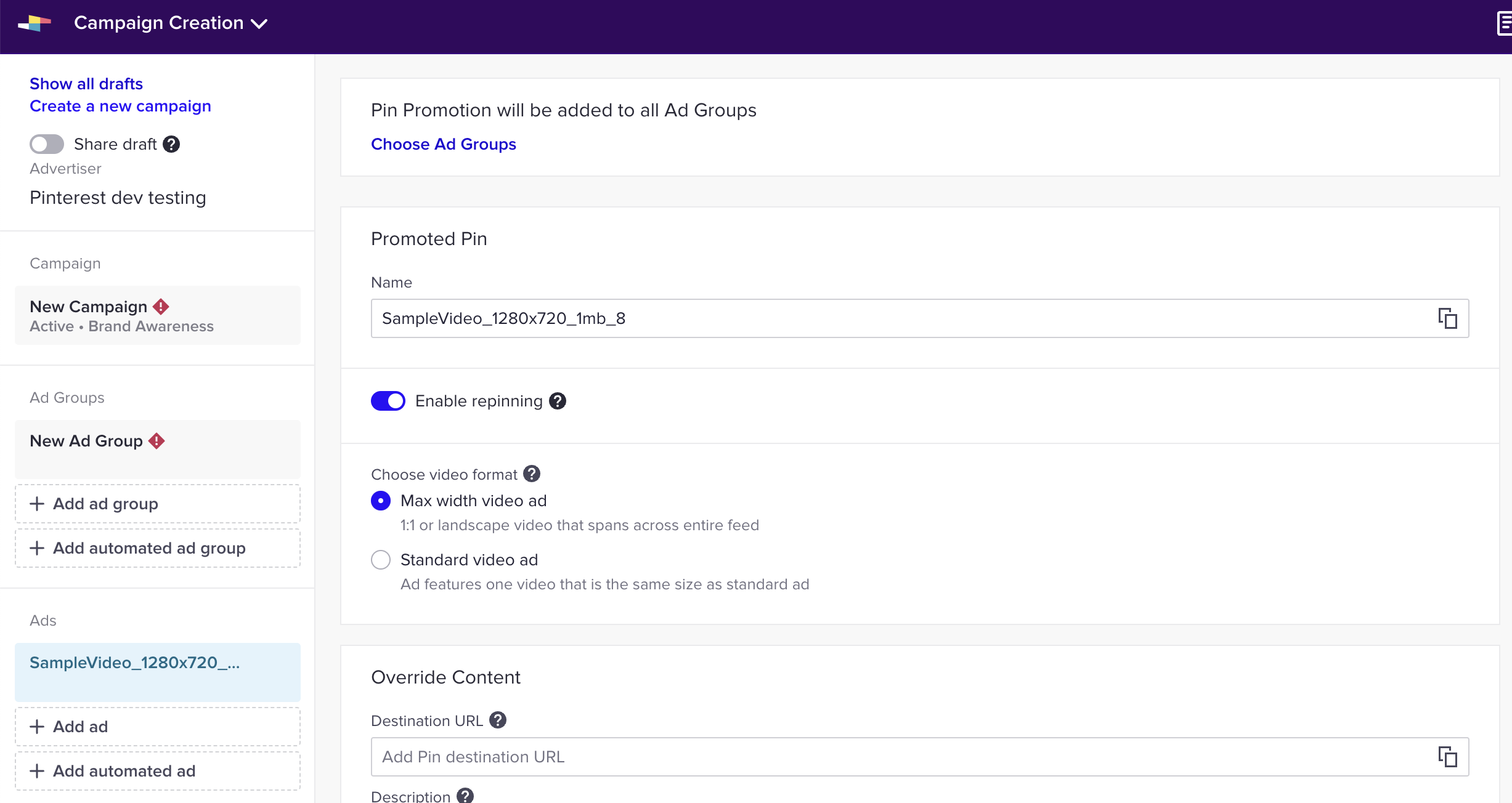Click Add automated ad button
The image size is (1512, 803).
click(x=158, y=771)
